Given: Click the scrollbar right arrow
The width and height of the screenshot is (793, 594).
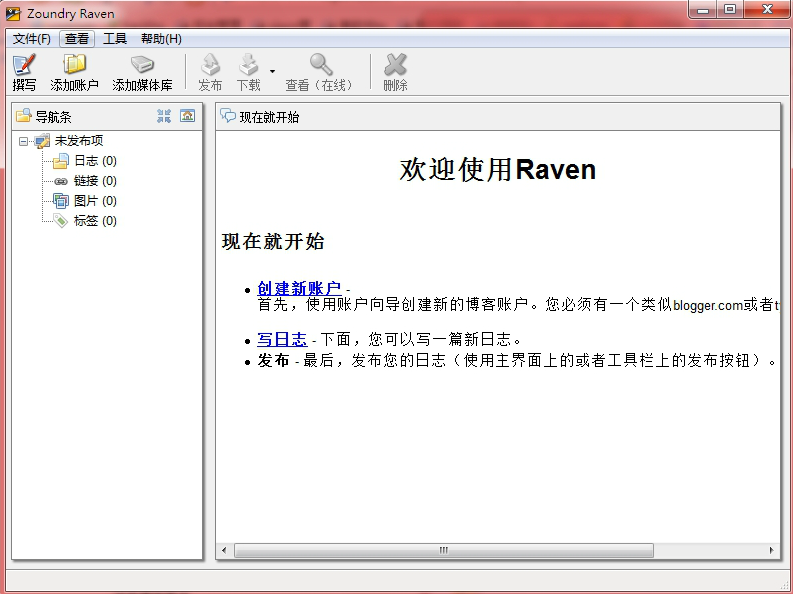Looking at the screenshot, I should tap(771, 550).
